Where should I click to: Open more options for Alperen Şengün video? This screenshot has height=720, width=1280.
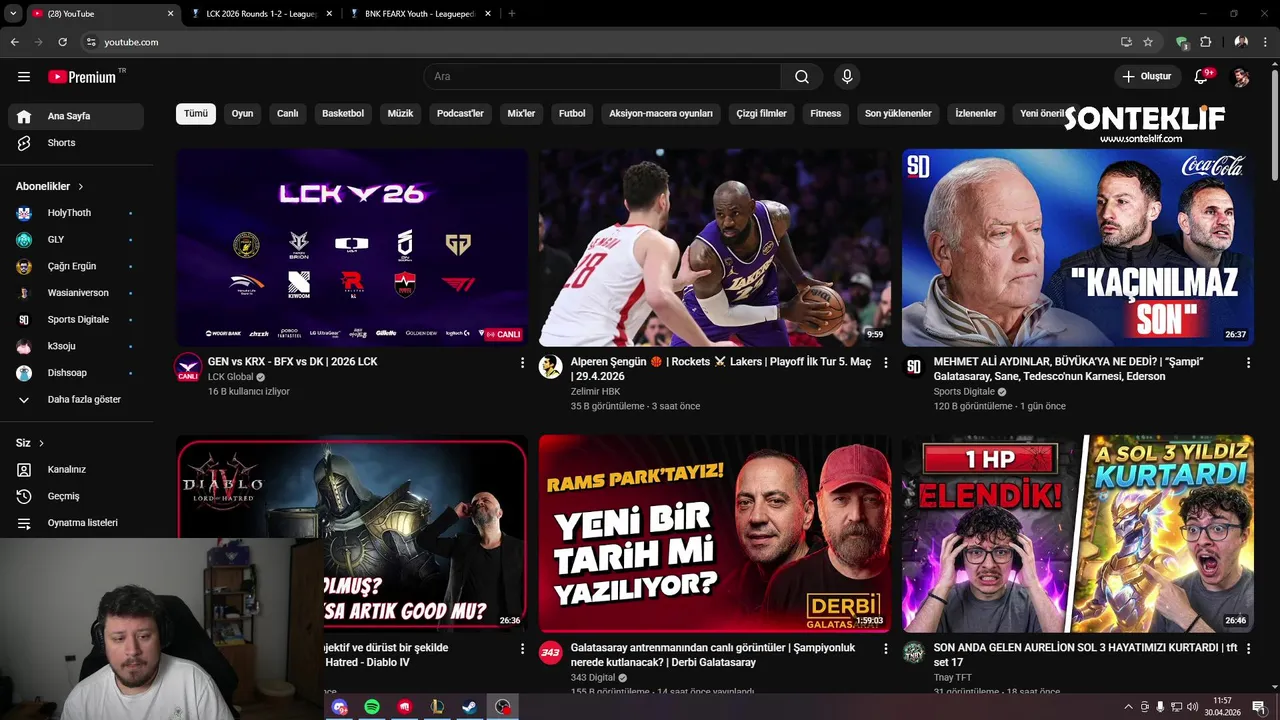[885, 363]
